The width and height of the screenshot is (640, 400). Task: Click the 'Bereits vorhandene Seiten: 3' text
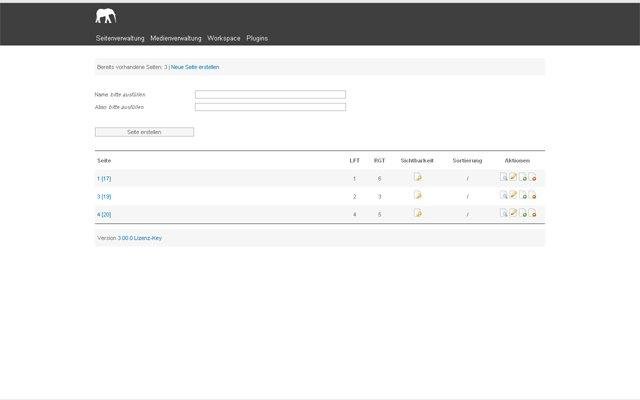pos(132,67)
